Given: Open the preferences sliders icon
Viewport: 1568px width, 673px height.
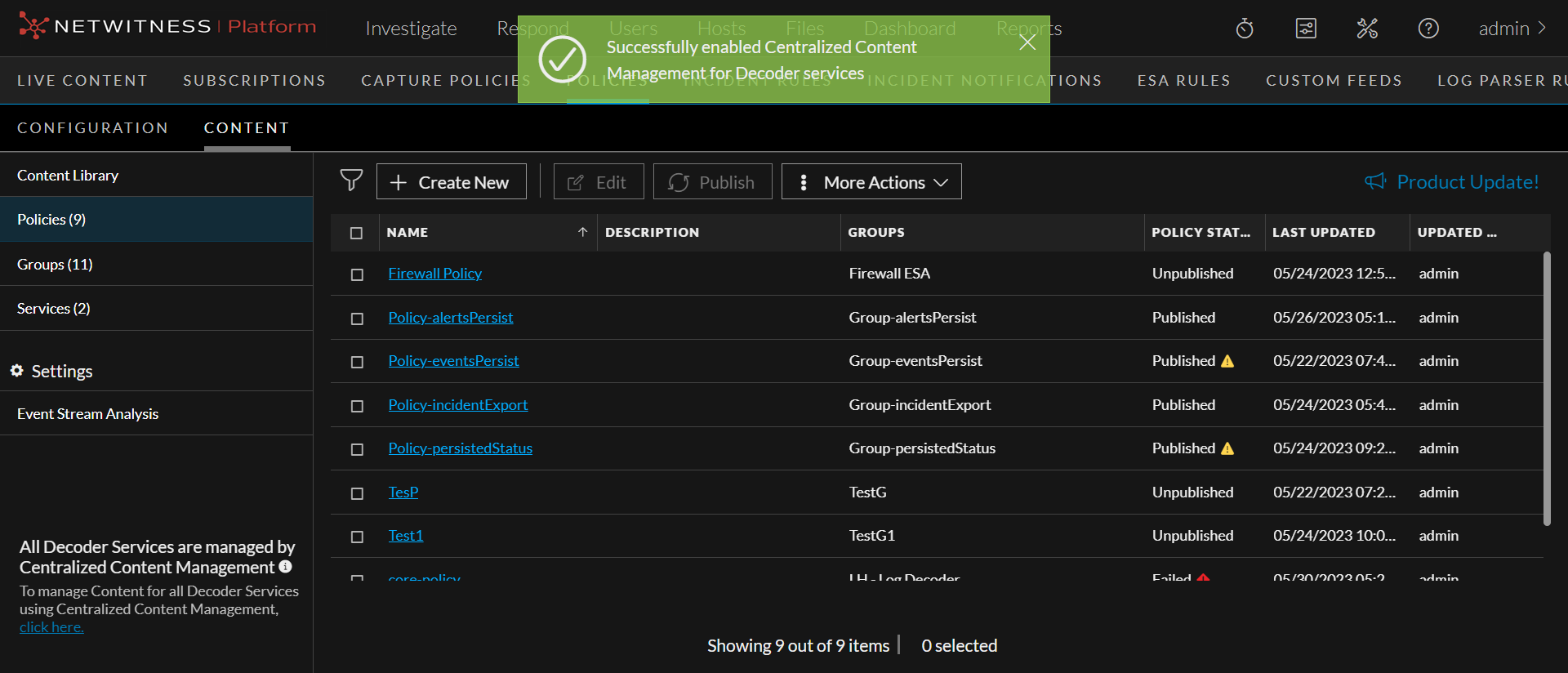Looking at the screenshot, I should click(x=1306, y=29).
